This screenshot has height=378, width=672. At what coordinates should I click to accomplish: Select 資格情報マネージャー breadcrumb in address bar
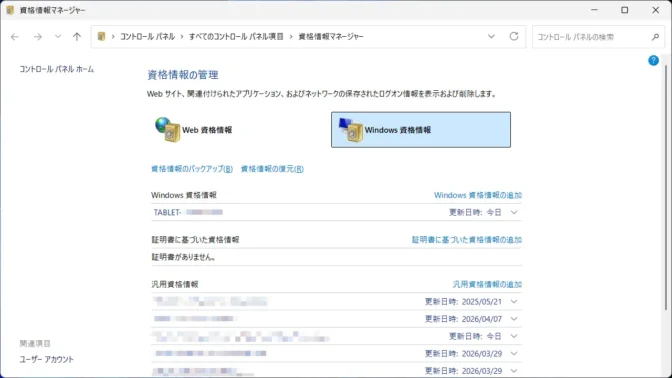pos(331,36)
